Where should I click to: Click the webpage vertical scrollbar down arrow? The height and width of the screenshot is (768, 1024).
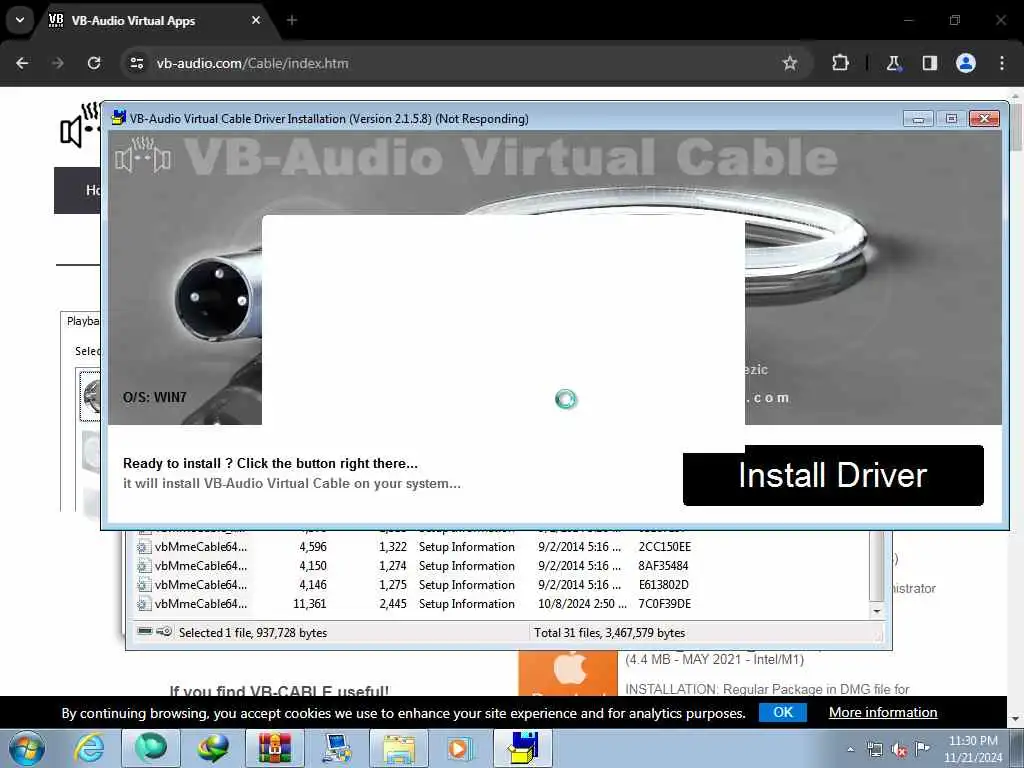click(x=1016, y=719)
